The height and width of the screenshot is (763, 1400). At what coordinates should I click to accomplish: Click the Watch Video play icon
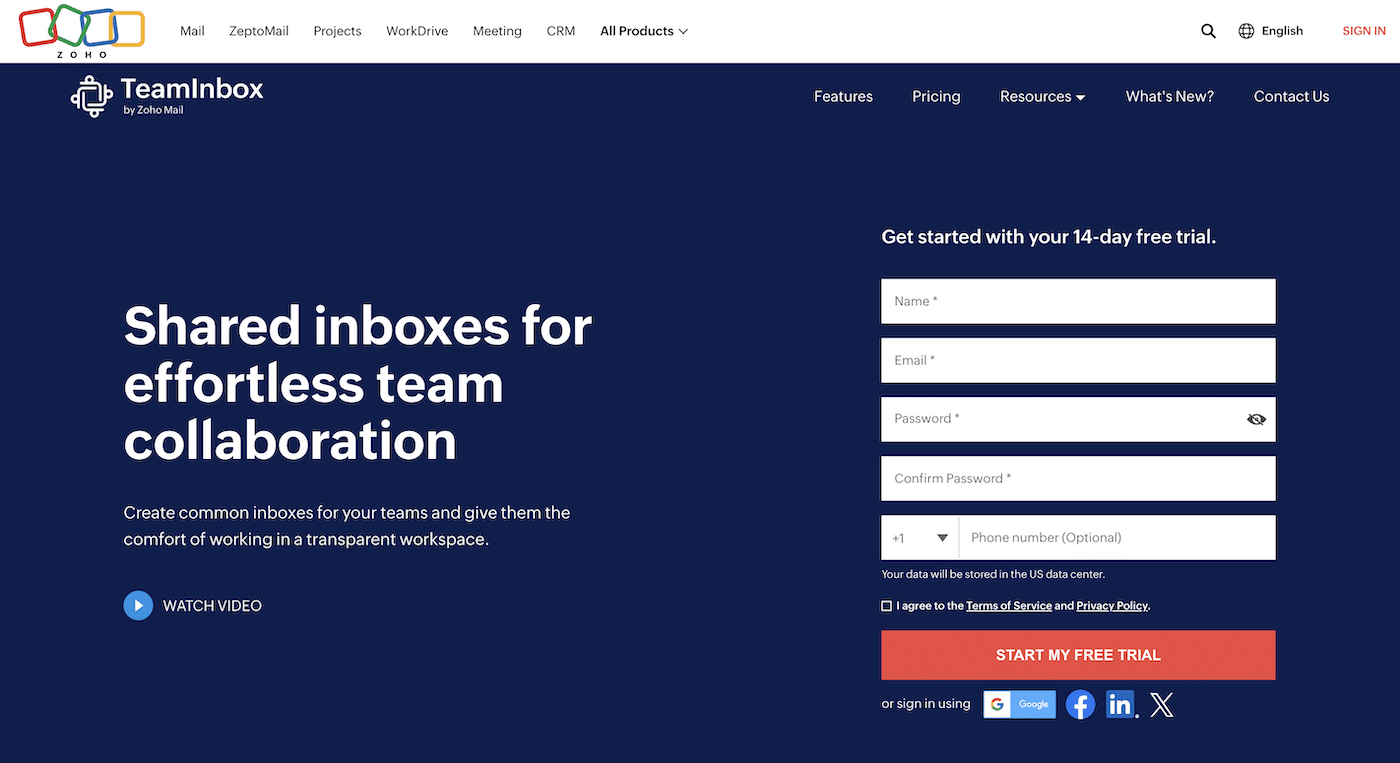coord(138,605)
